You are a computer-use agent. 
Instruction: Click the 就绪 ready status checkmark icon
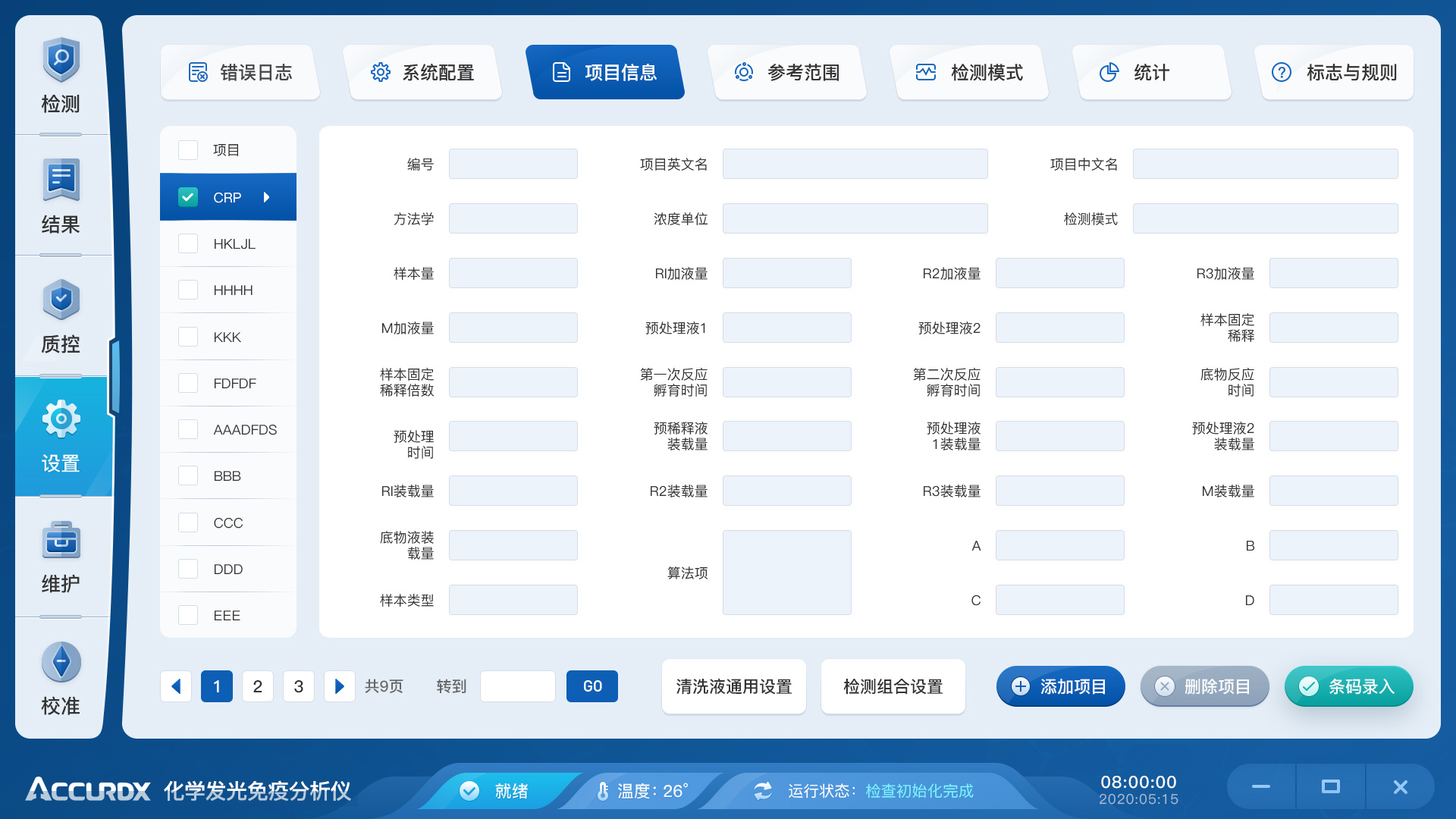pyautogui.click(x=471, y=790)
